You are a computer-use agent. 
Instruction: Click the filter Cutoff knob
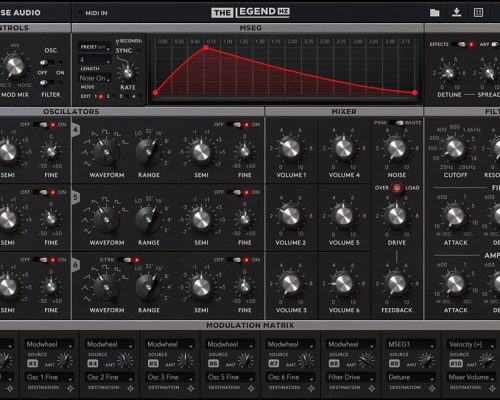tap(455, 148)
